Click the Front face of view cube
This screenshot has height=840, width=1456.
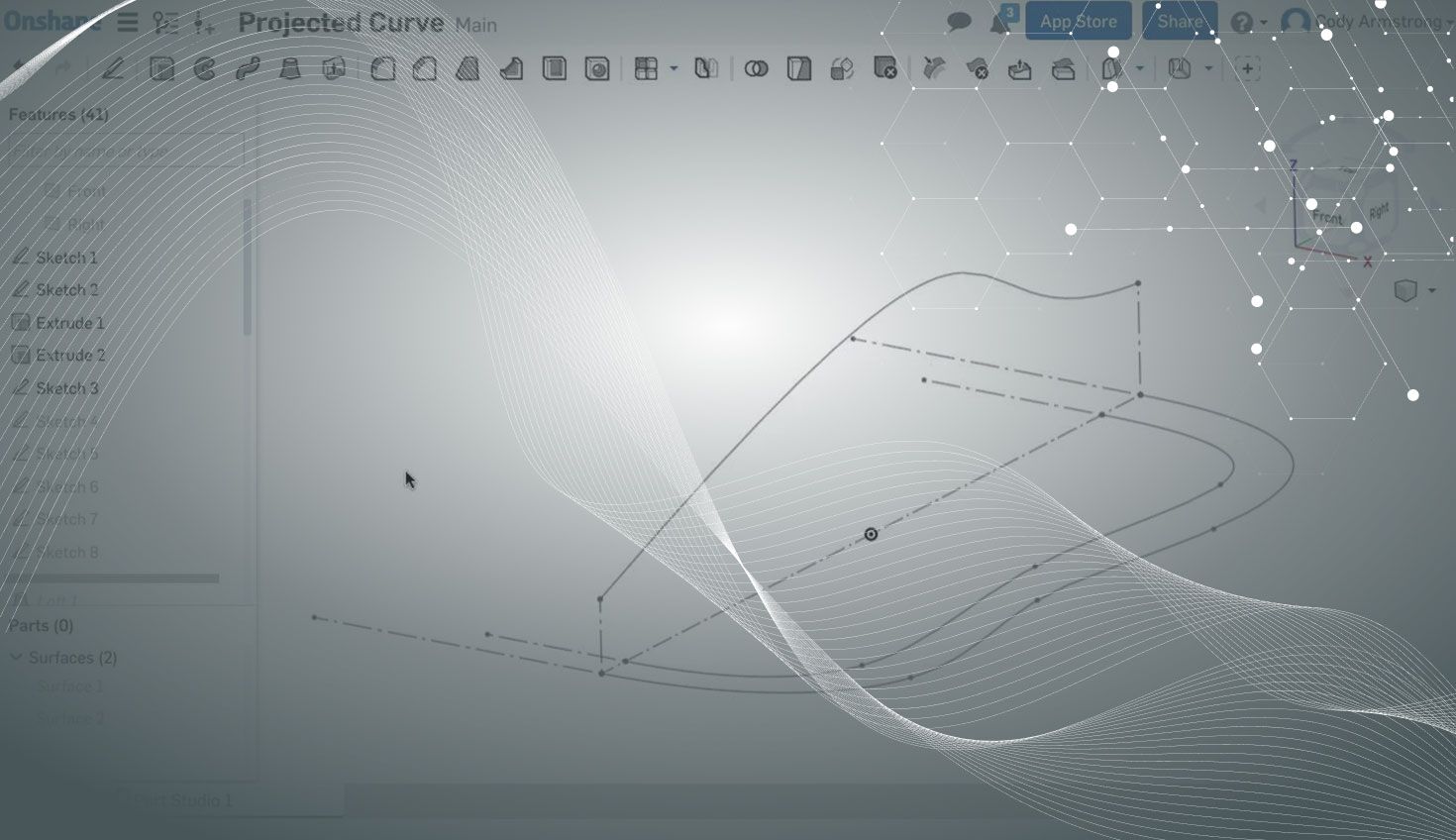(1326, 217)
